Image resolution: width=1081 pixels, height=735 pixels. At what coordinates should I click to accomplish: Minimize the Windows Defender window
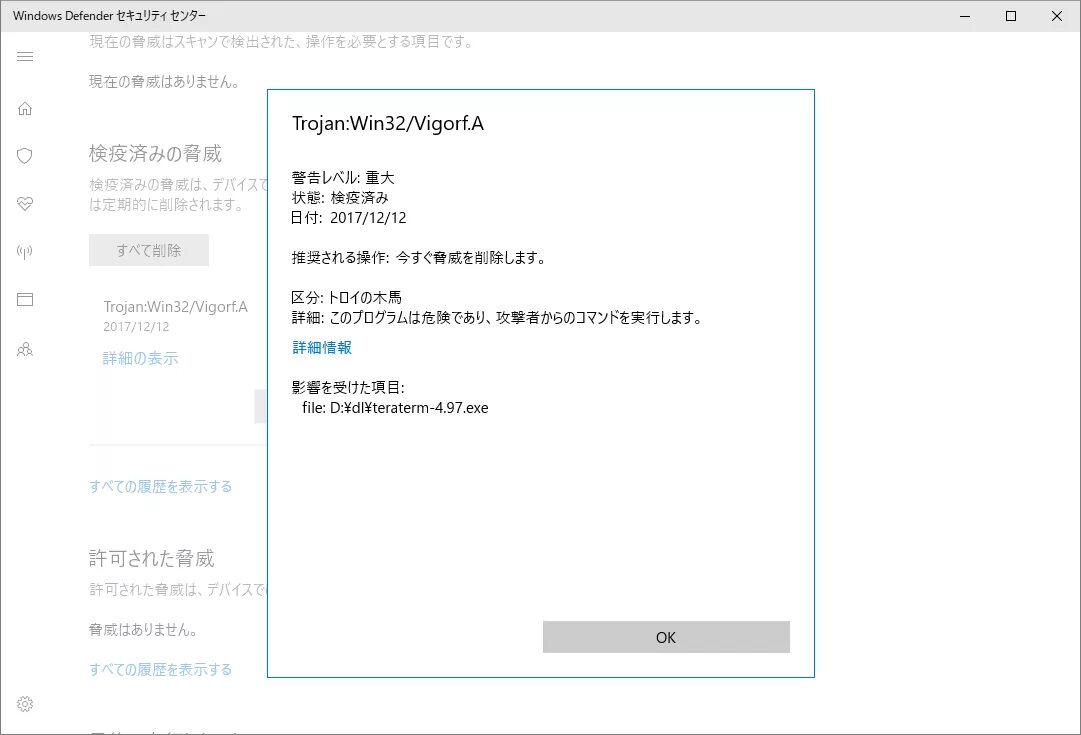(965, 16)
